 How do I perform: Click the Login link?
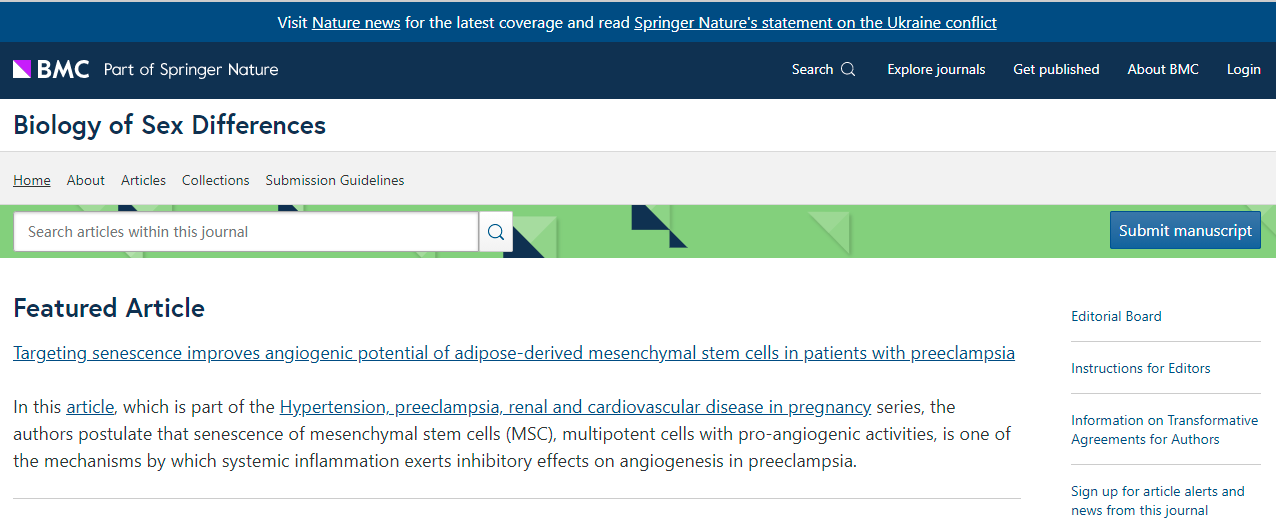point(1244,69)
